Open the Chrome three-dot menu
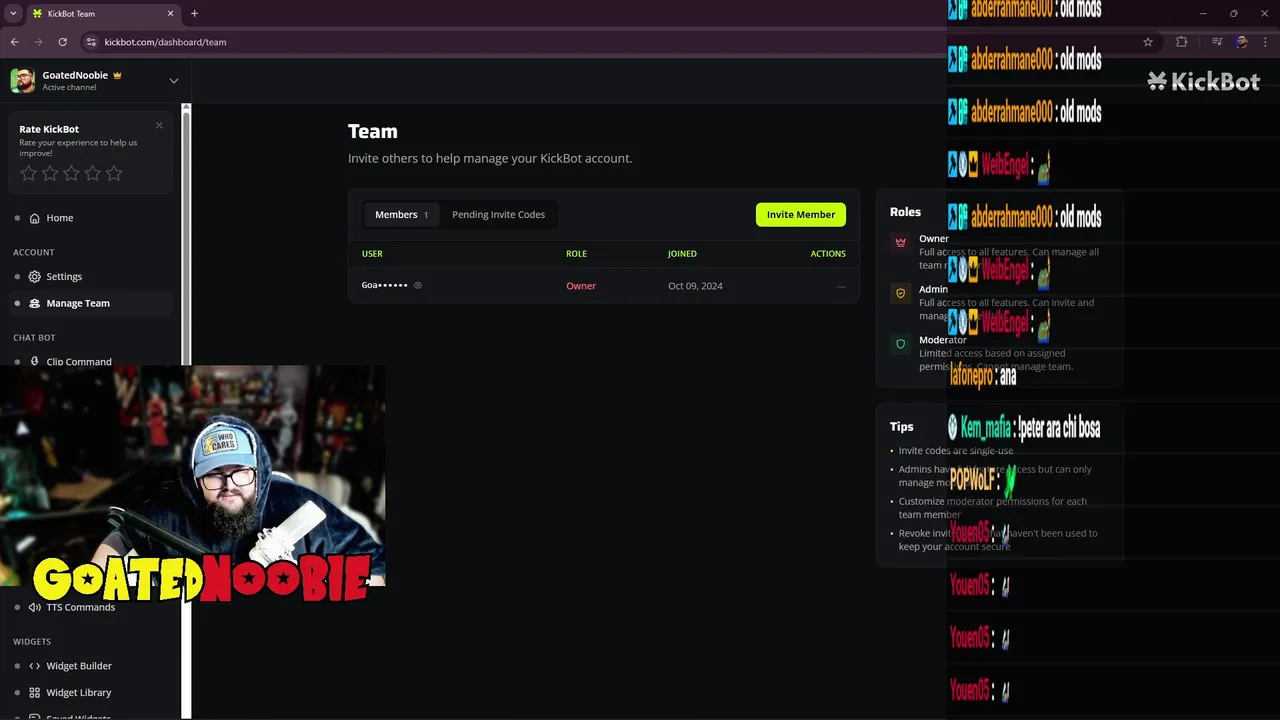The height and width of the screenshot is (720, 1280). coord(1265,42)
